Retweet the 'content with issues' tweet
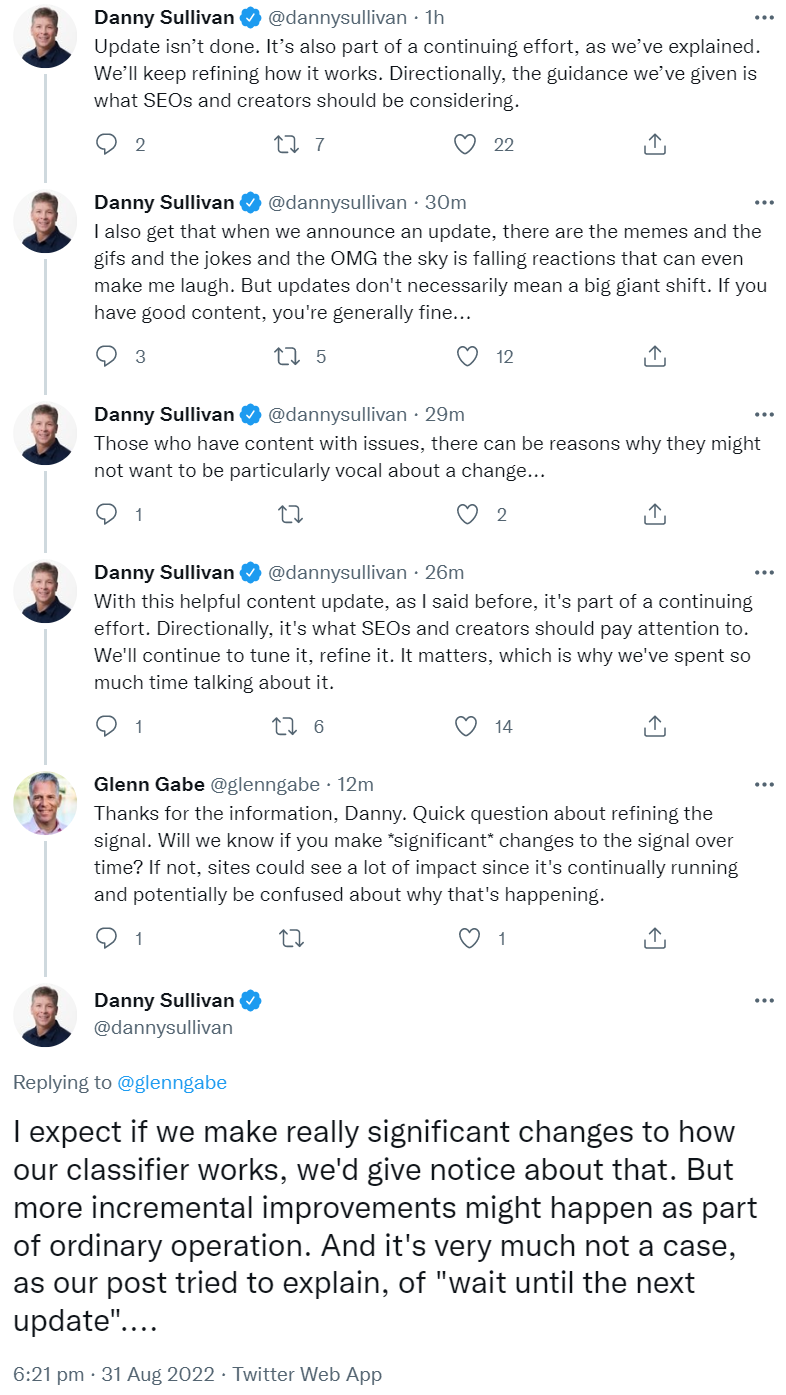The height and width of the screenshot is (1395, 786). [x=290, y=515]
